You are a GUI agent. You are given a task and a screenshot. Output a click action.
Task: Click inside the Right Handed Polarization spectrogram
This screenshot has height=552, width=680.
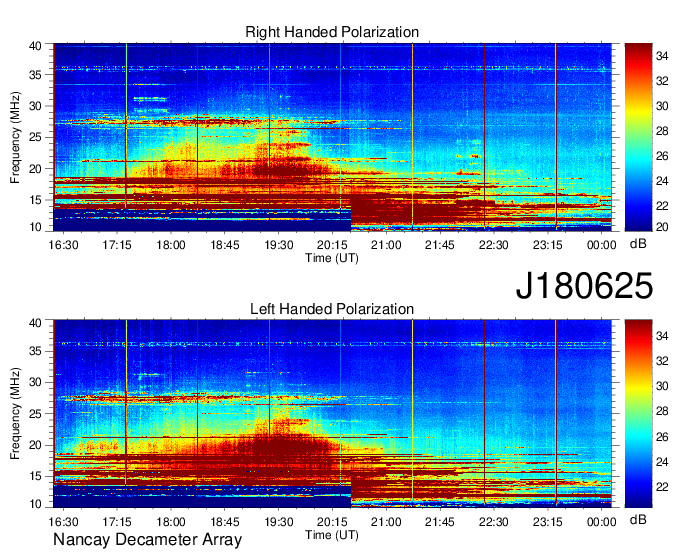click(332, 137)
